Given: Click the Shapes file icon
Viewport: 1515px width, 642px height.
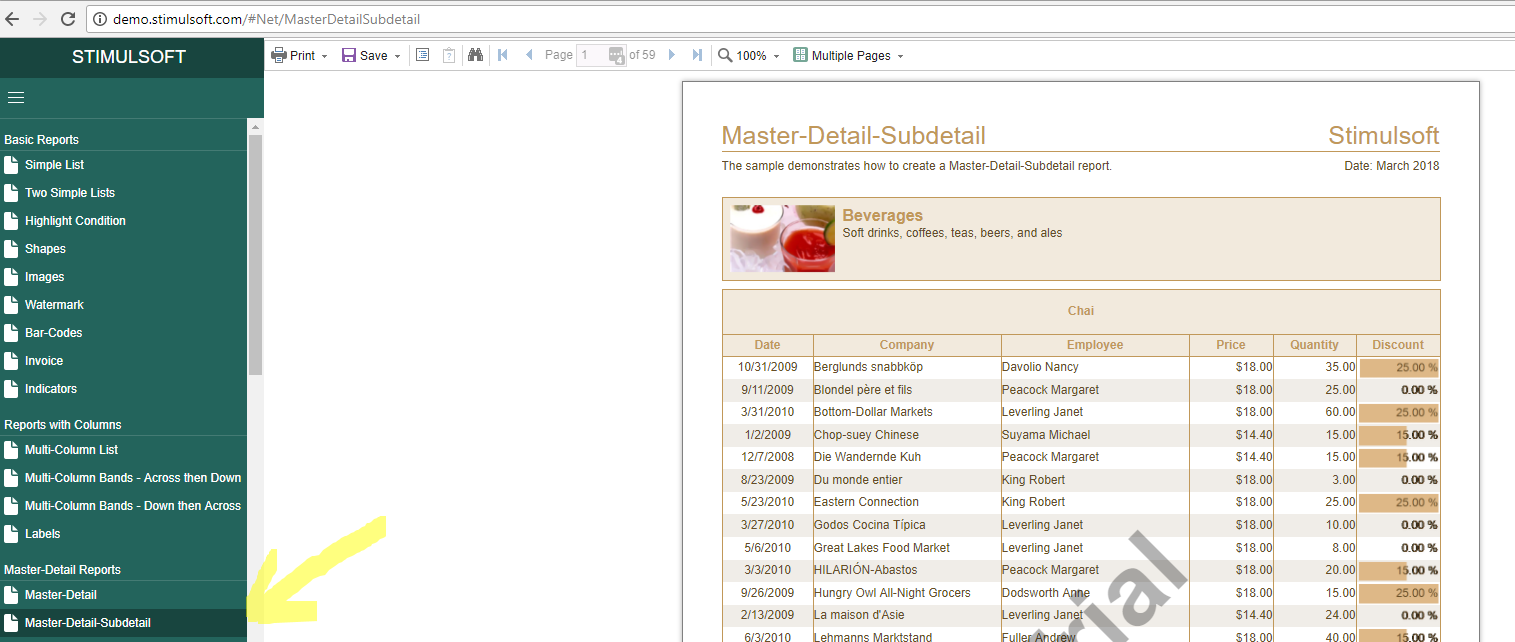Looking at the screenshot, I should [11, 249].
